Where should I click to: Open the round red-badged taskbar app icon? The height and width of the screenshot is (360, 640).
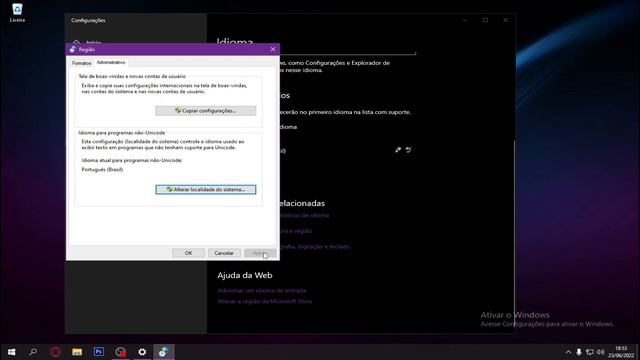click(x=120, y=352)
